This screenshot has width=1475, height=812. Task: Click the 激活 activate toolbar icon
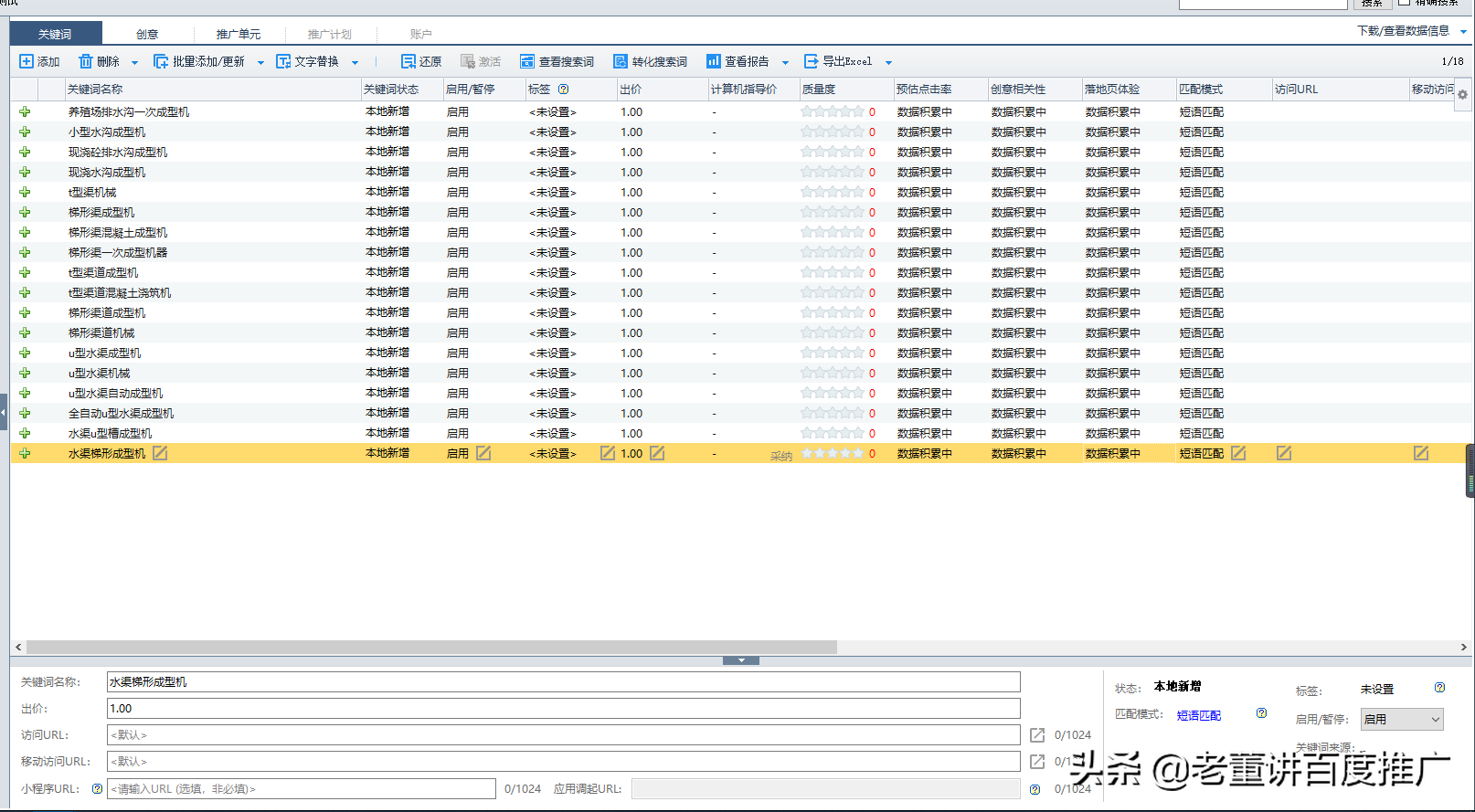[468, 61]
